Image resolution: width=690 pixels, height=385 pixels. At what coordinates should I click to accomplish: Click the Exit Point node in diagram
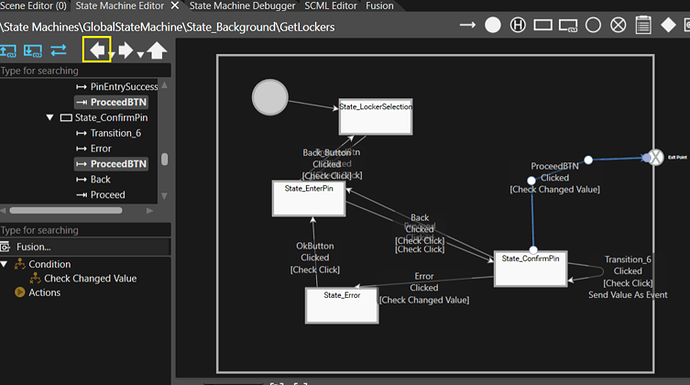[656, 157]
